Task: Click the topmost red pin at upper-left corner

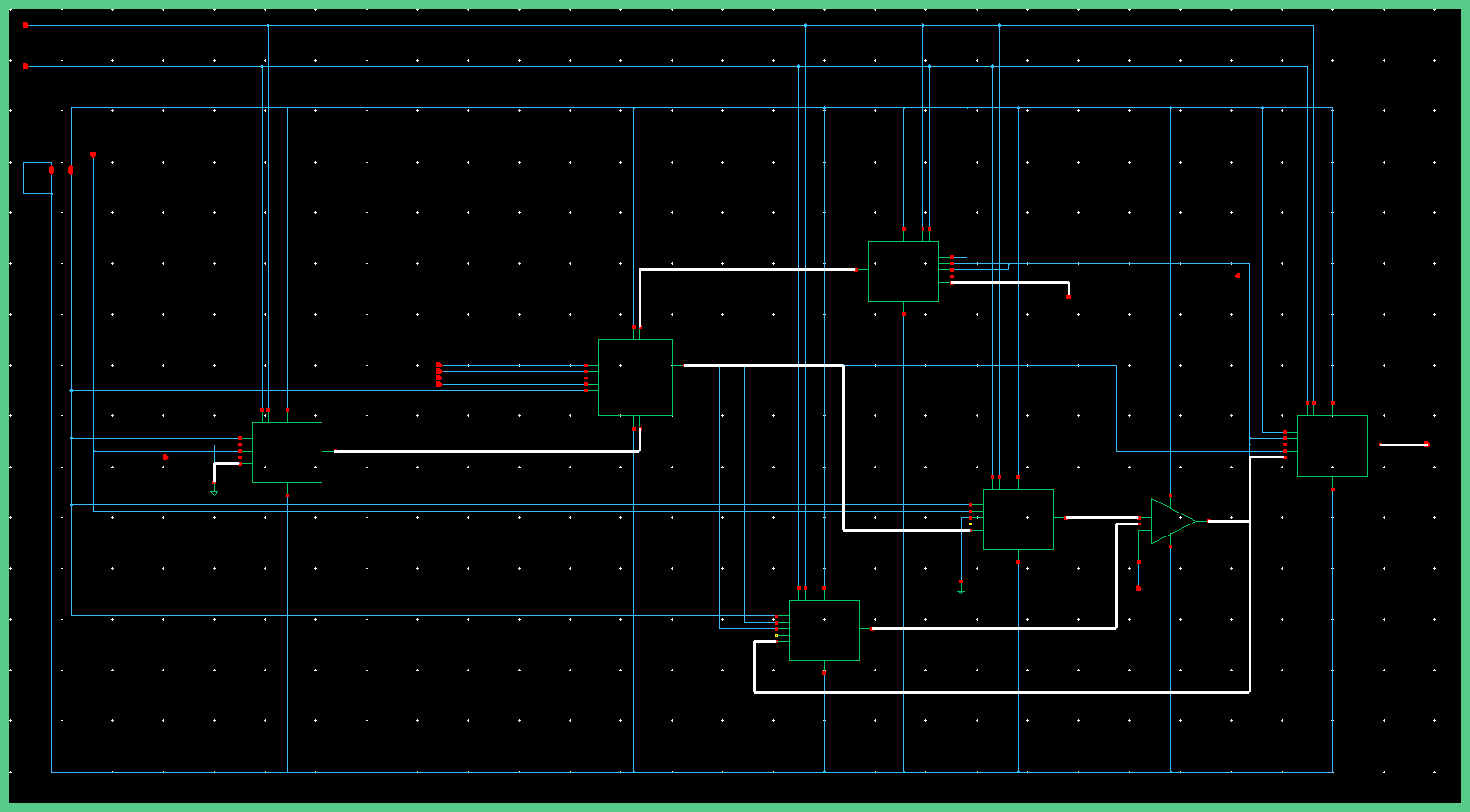Action: 26,25
